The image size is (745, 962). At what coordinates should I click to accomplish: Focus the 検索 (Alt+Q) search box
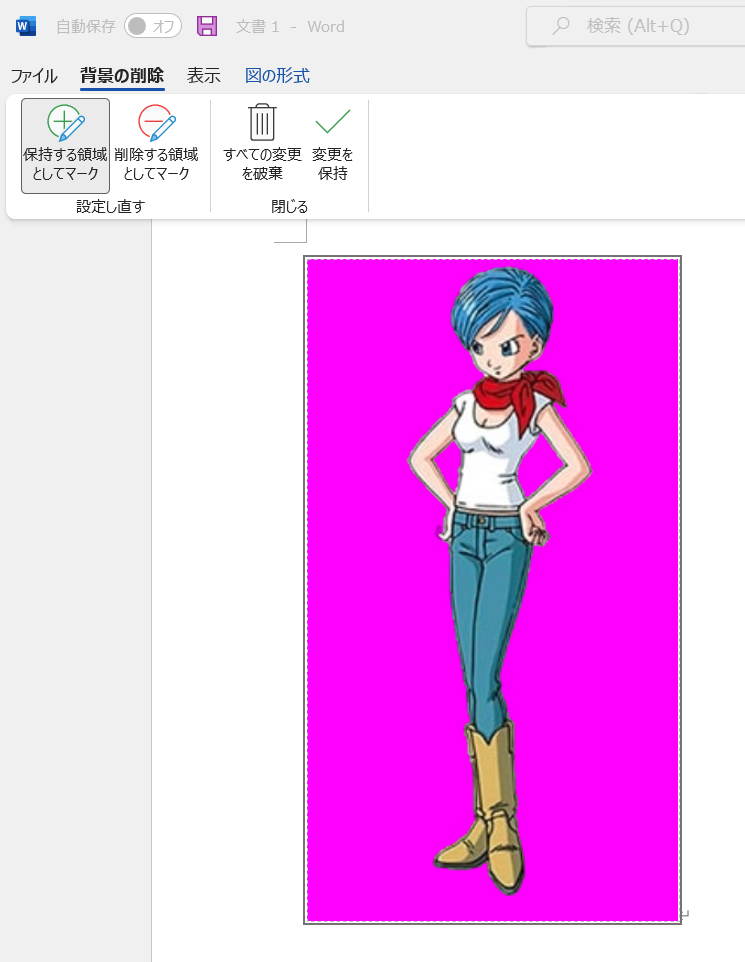pos(636,26)
